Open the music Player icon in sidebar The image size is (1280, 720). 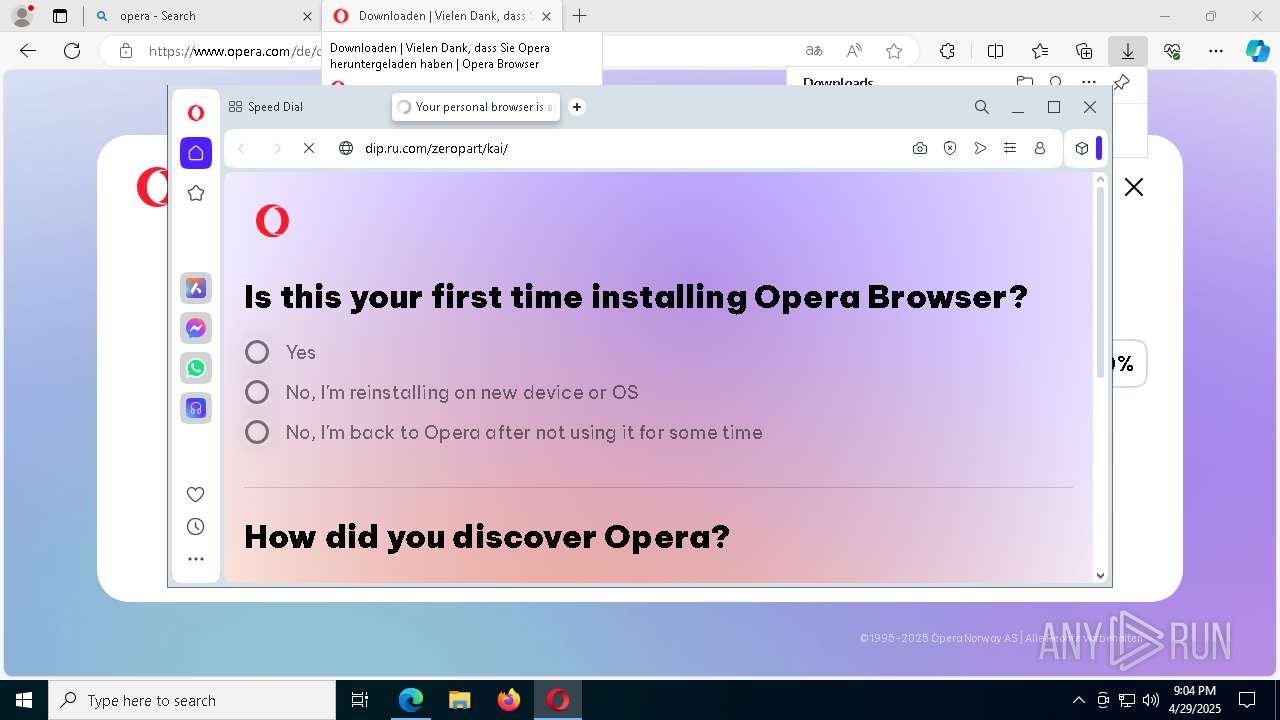(x=196, y=408)
